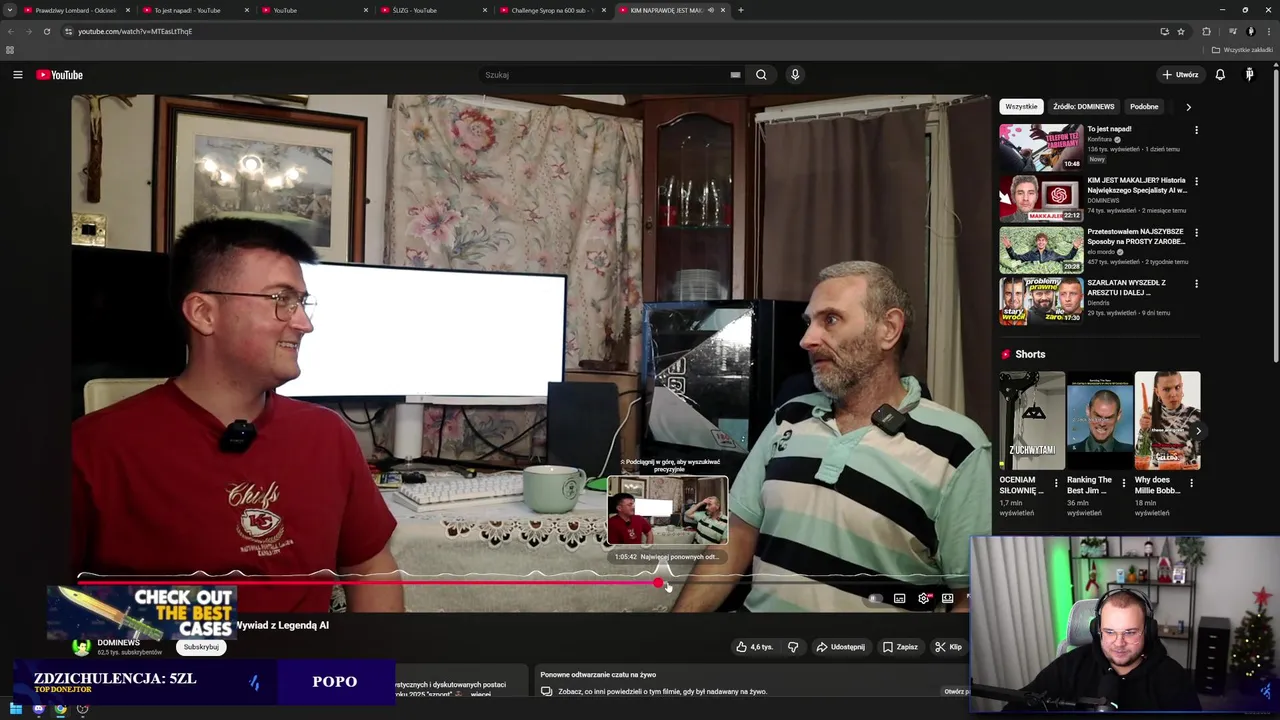Open the 'Utwórz' create menu
1280x720 pixels.
[1180, 75]
